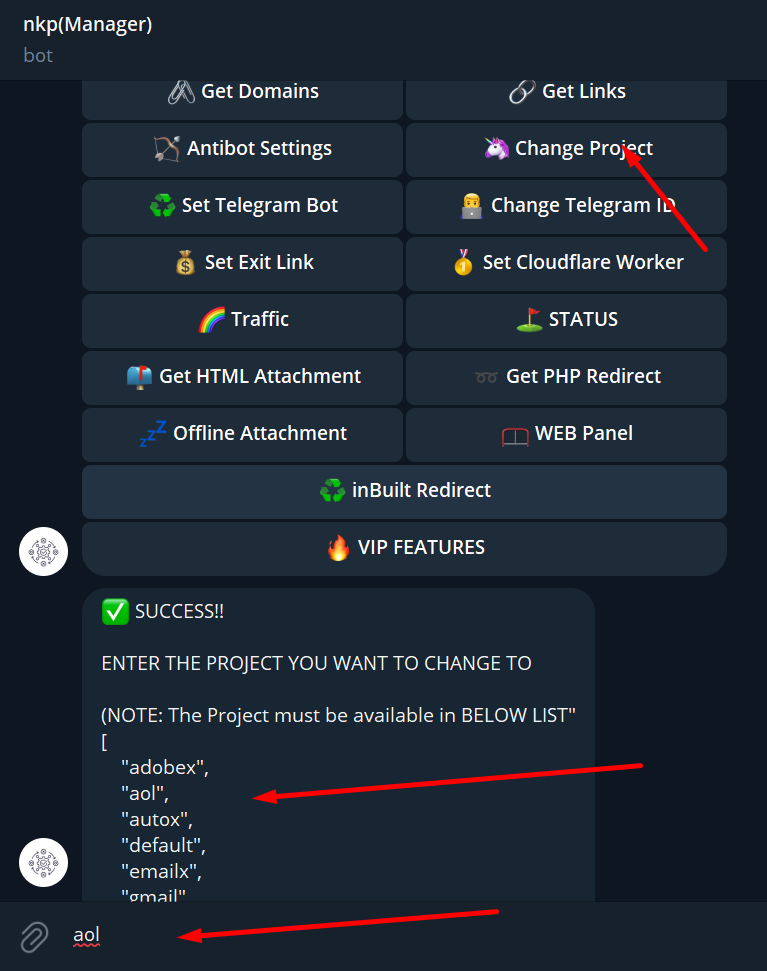
Task: Click Set Telegram Bot
Action: [x=242, y=206]
